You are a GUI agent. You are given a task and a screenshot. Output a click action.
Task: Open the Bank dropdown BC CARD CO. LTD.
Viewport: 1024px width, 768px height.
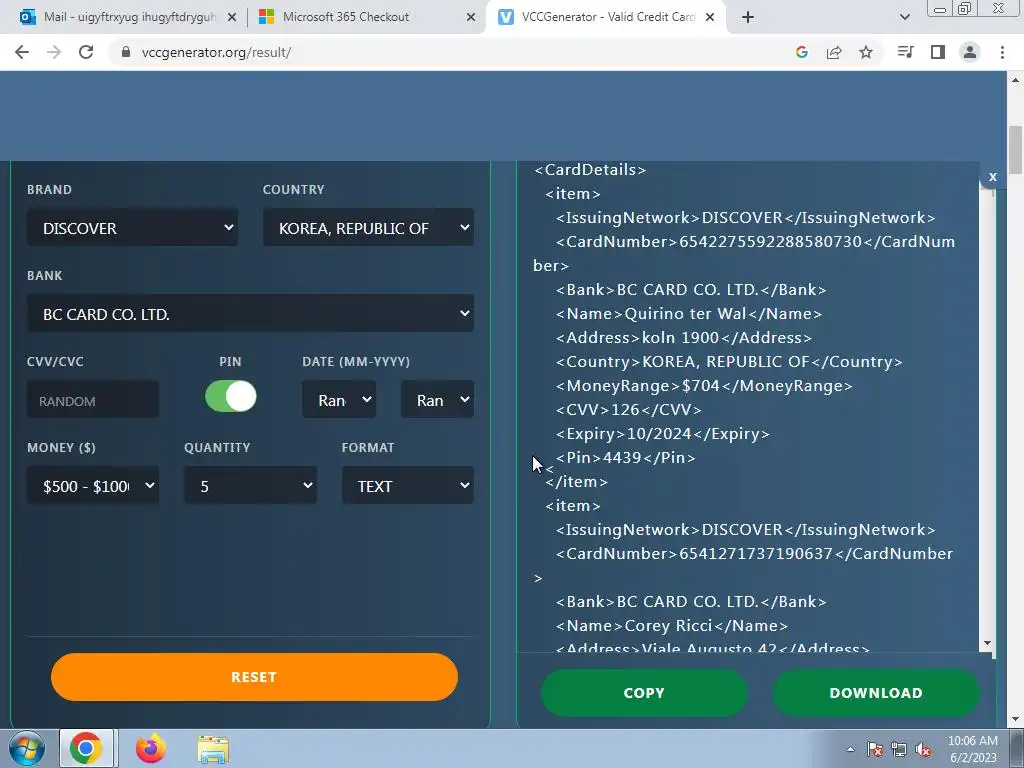click(250, 313)
